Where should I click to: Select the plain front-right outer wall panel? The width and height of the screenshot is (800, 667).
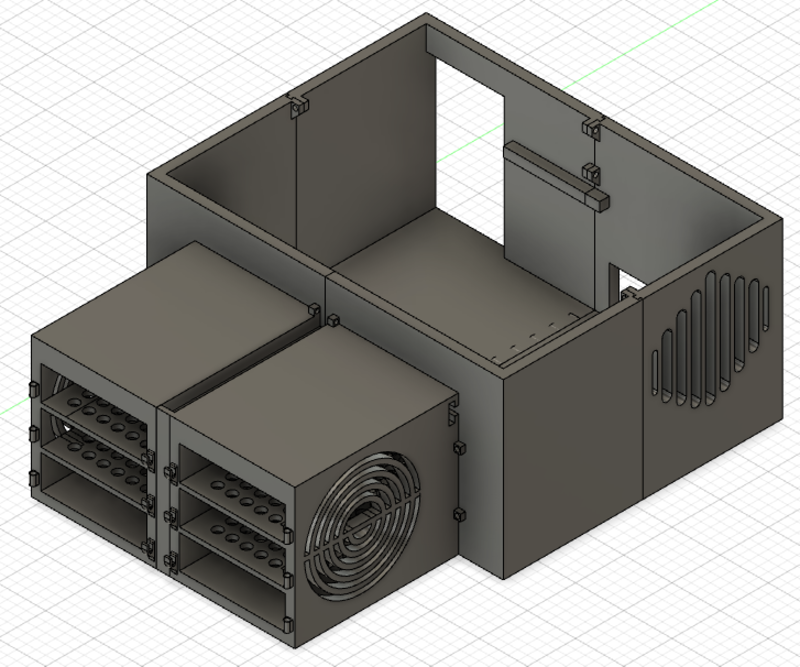point(572,439)
